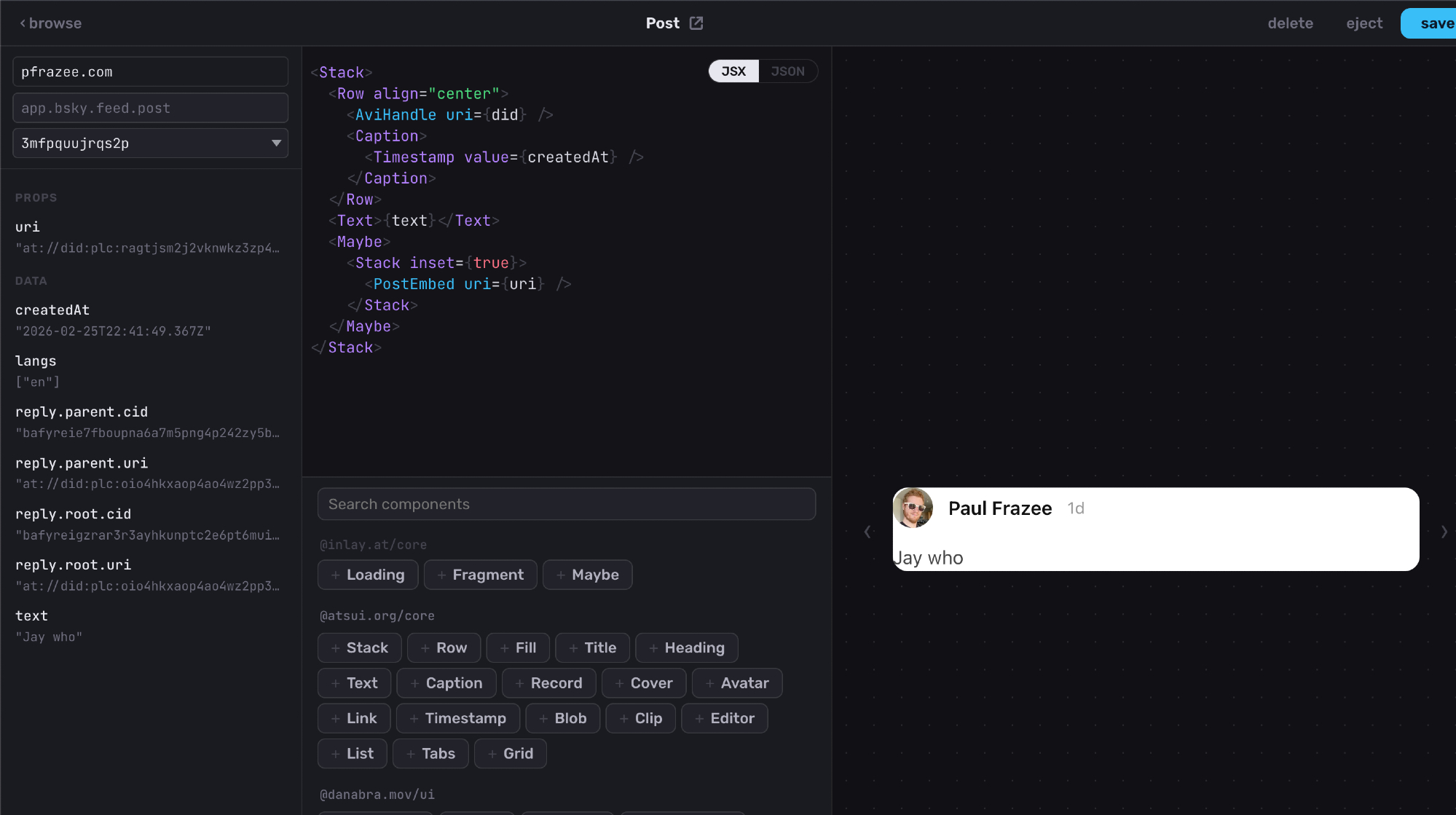Click the pfrazee.com handle input

(x=150, y=72)
